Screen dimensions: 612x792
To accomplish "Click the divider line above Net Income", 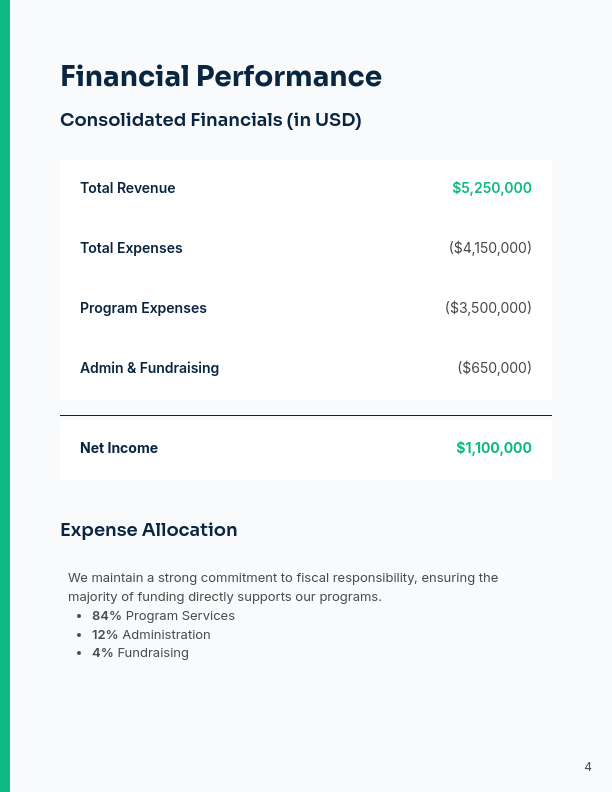I will pos(305,415).
